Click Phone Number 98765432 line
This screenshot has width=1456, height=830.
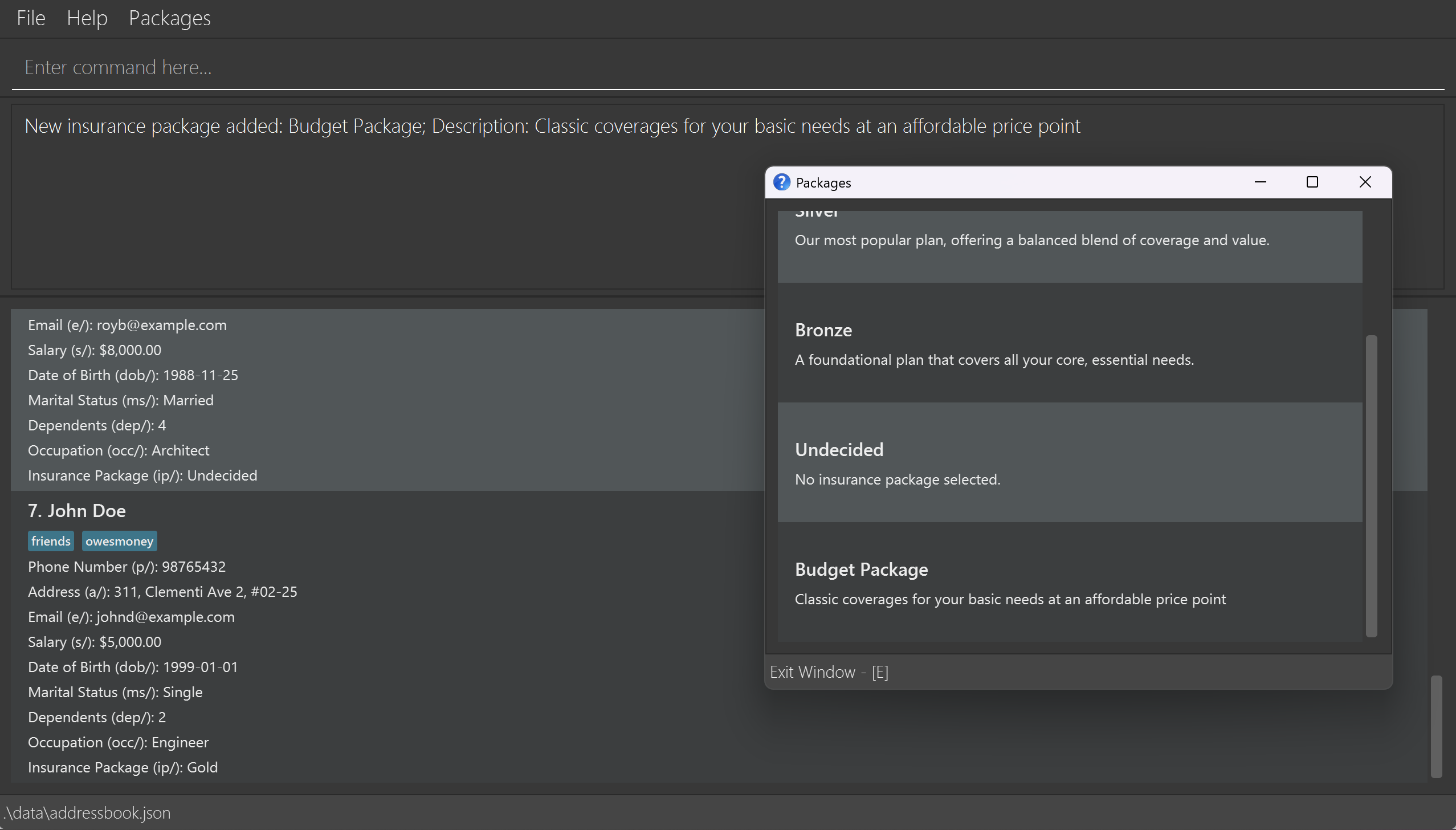click(x=127, y=567)
